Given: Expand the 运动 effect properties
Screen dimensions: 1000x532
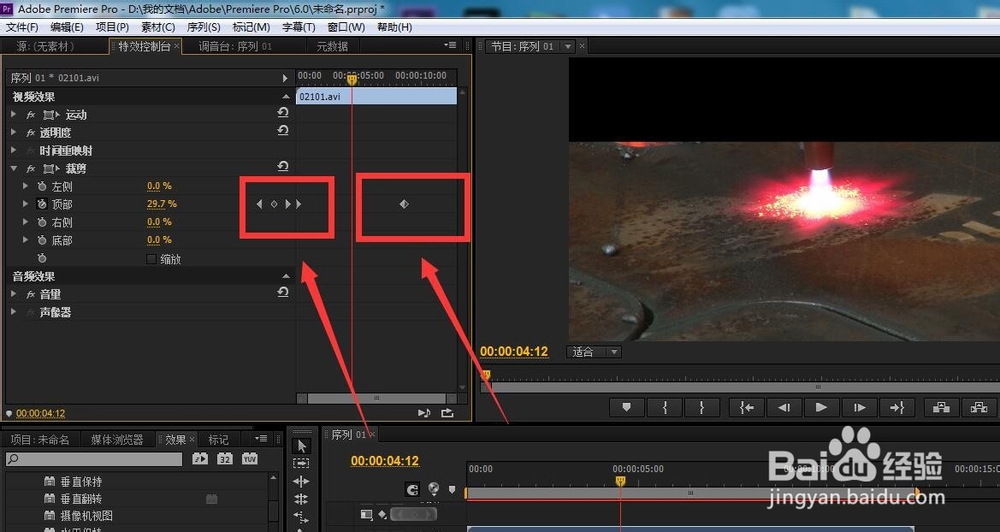Looking at the screenshot, I should (x=14, y=114).
